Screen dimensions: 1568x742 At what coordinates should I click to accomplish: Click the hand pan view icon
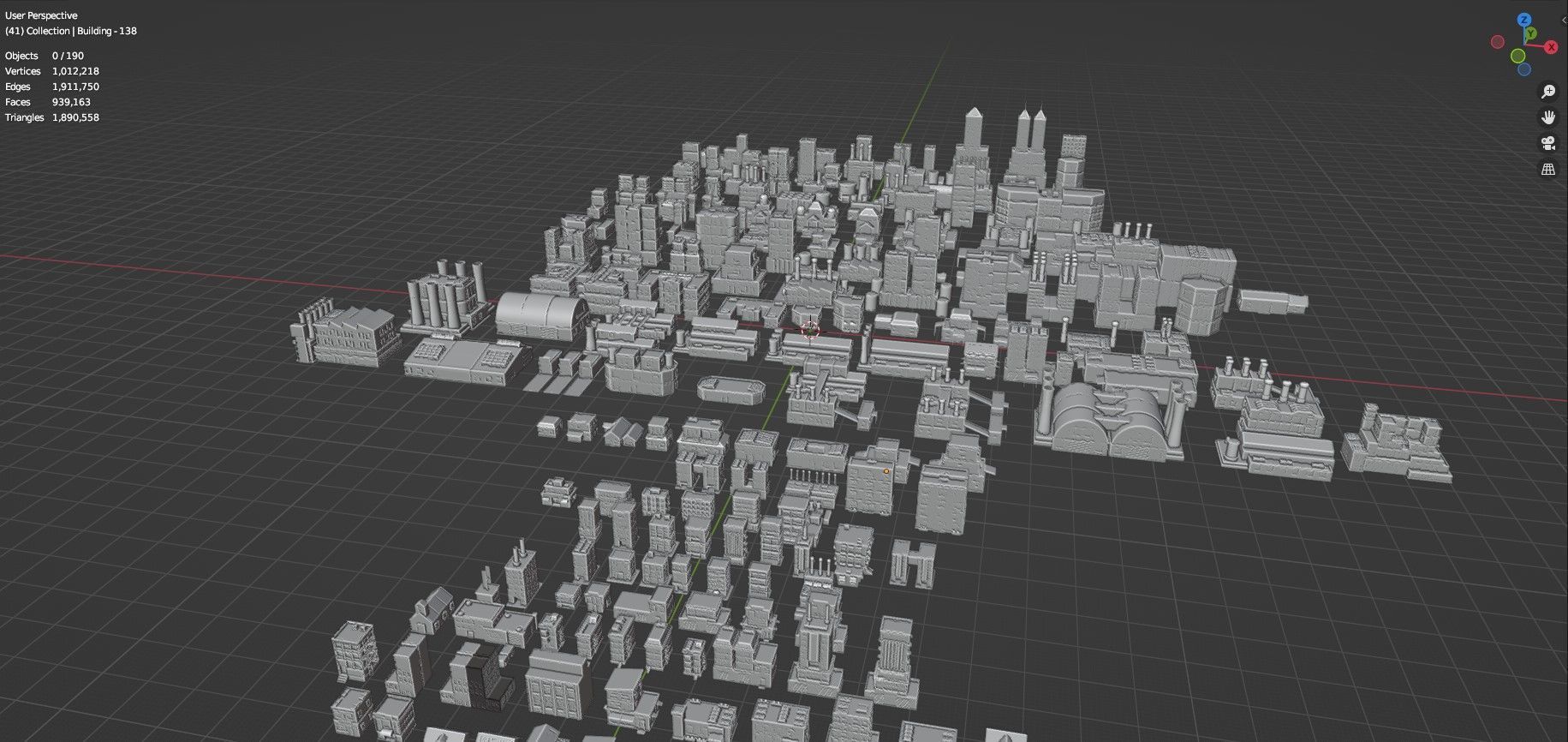coord(1548,117)
